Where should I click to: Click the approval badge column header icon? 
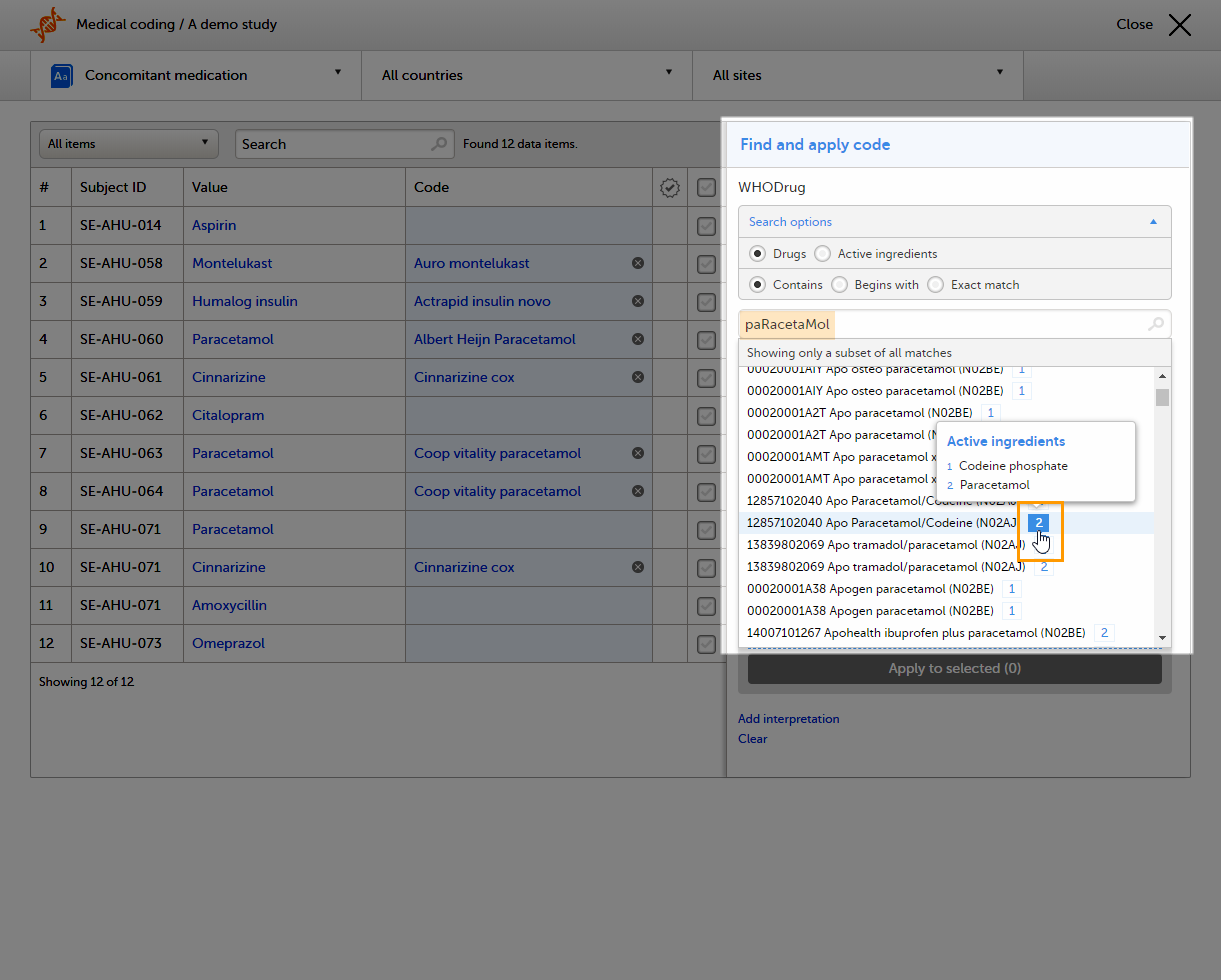click(670, 187)
